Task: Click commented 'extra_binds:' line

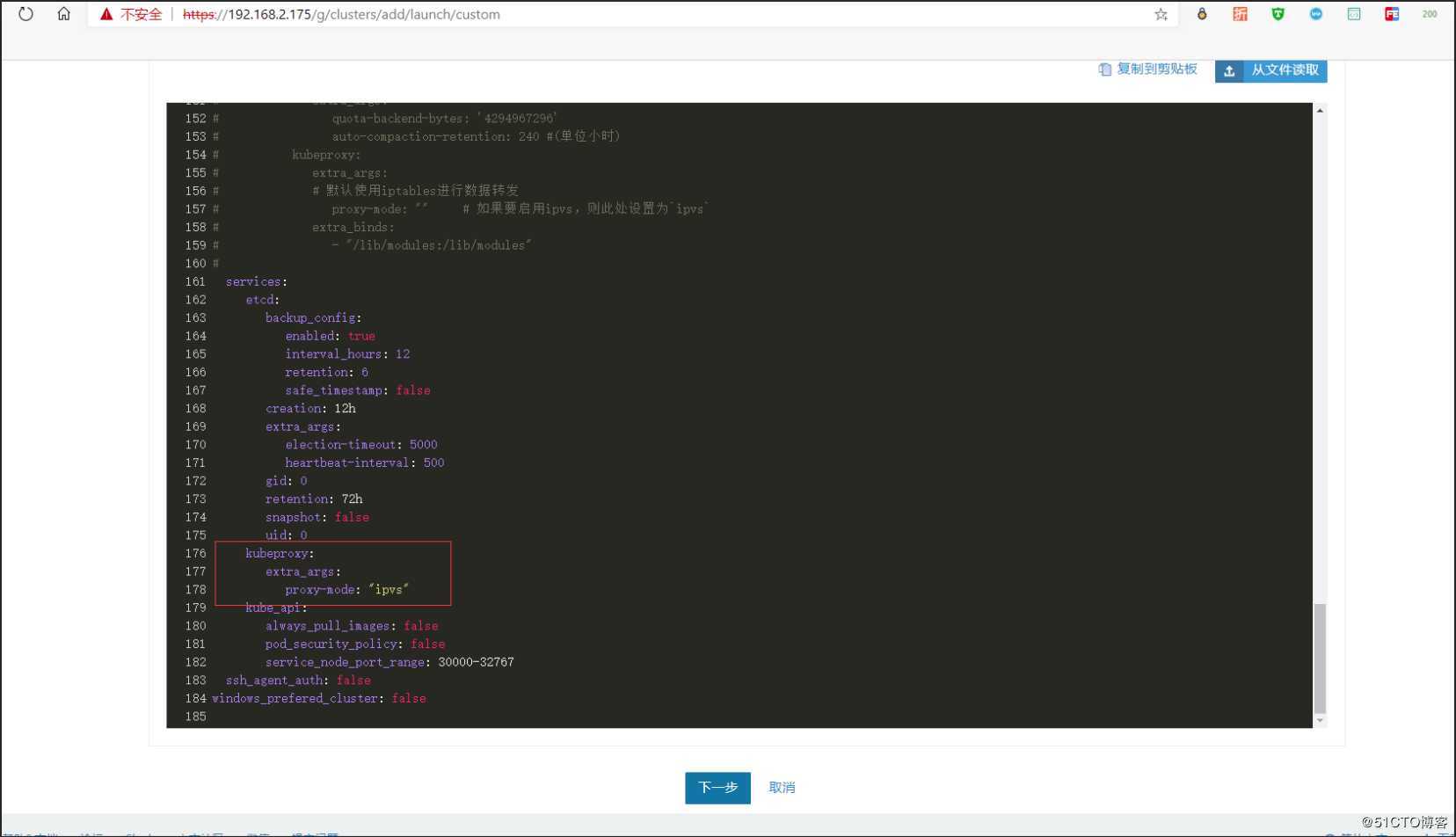Action: point(353,227)
